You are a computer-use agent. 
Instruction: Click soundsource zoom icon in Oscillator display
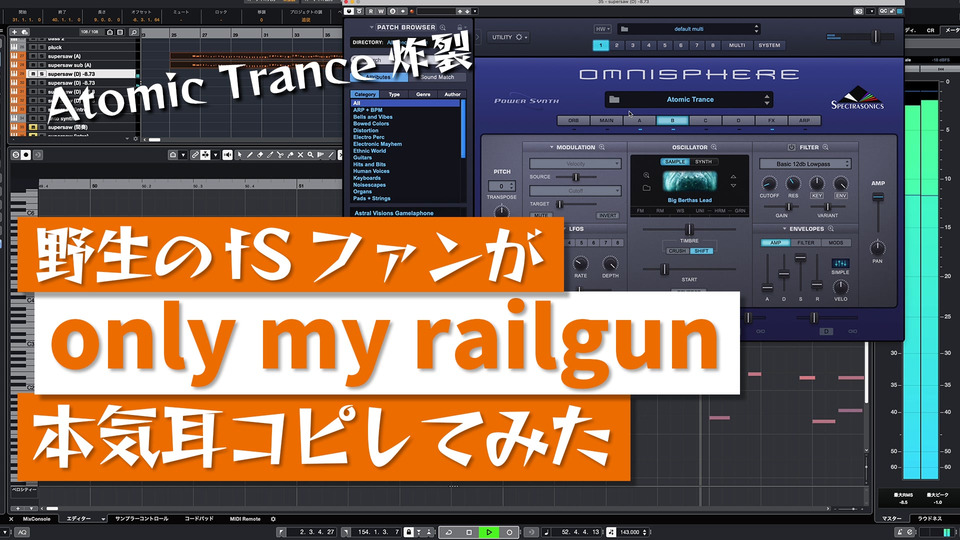pyautogui.click(x=647, y=175)
